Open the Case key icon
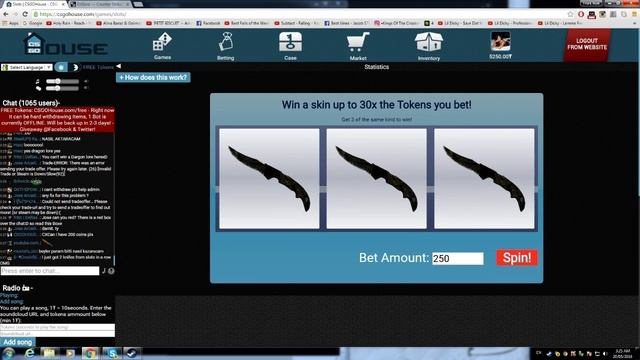 point(290,42)
